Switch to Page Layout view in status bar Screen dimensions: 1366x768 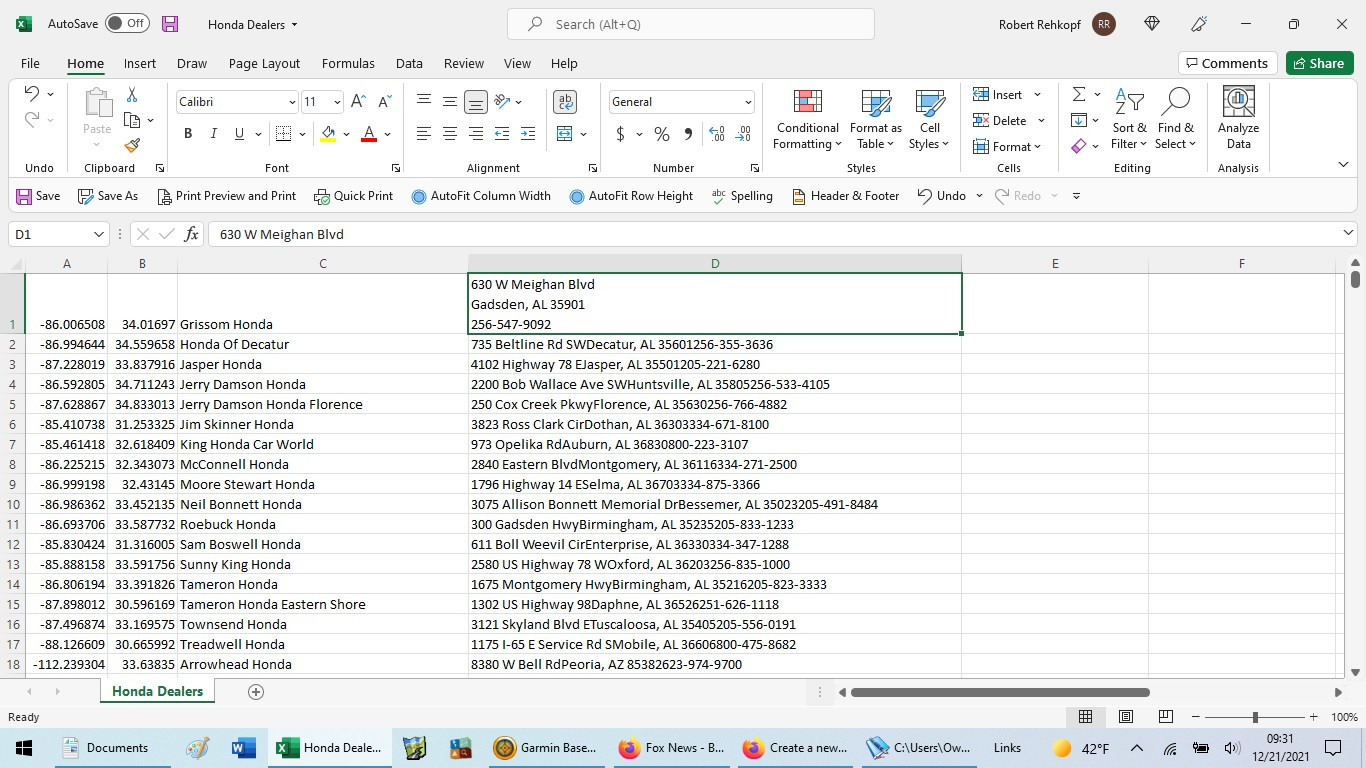click(1125, 717)
